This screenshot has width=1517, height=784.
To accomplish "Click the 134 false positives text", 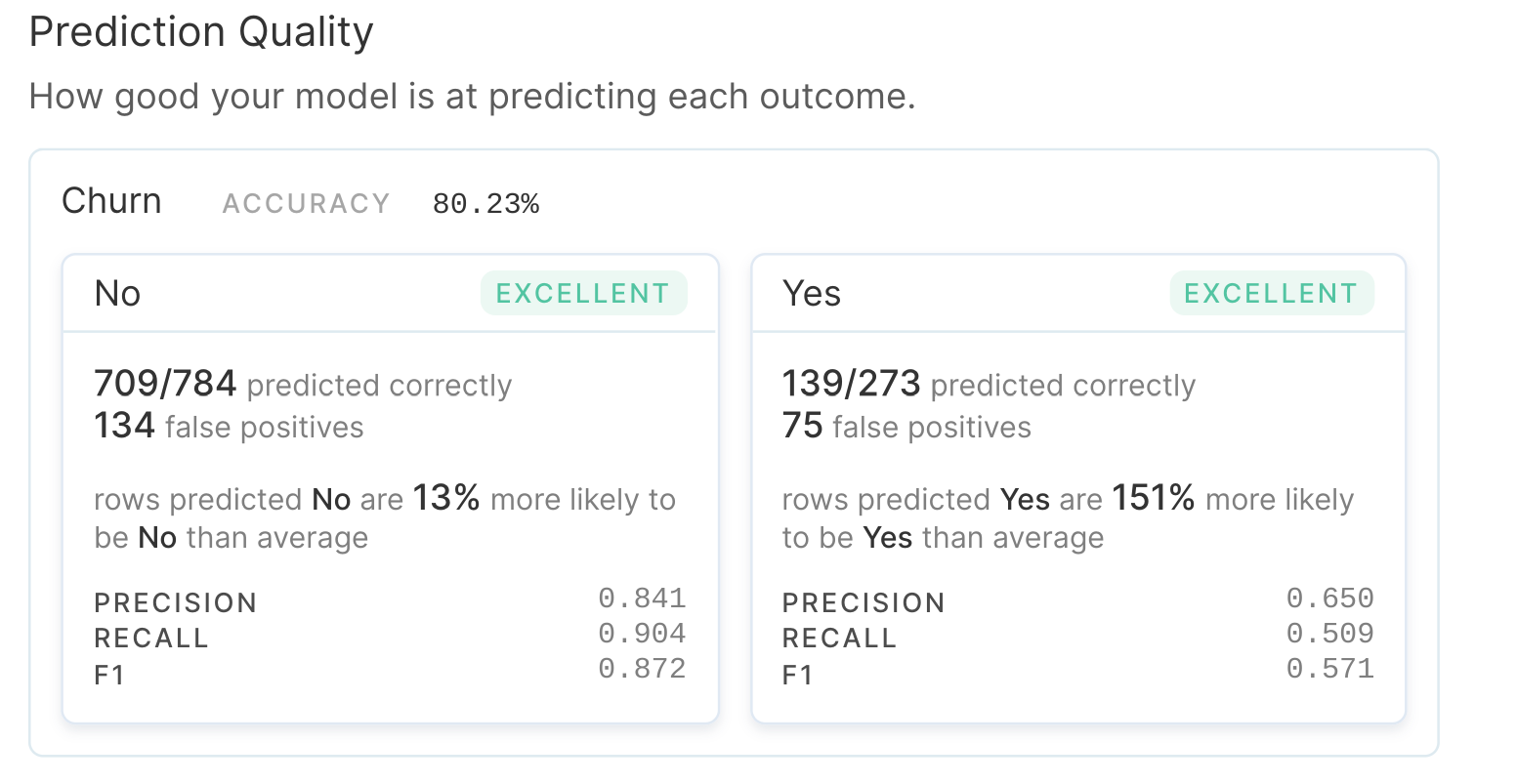I will [x=229, y=427].
